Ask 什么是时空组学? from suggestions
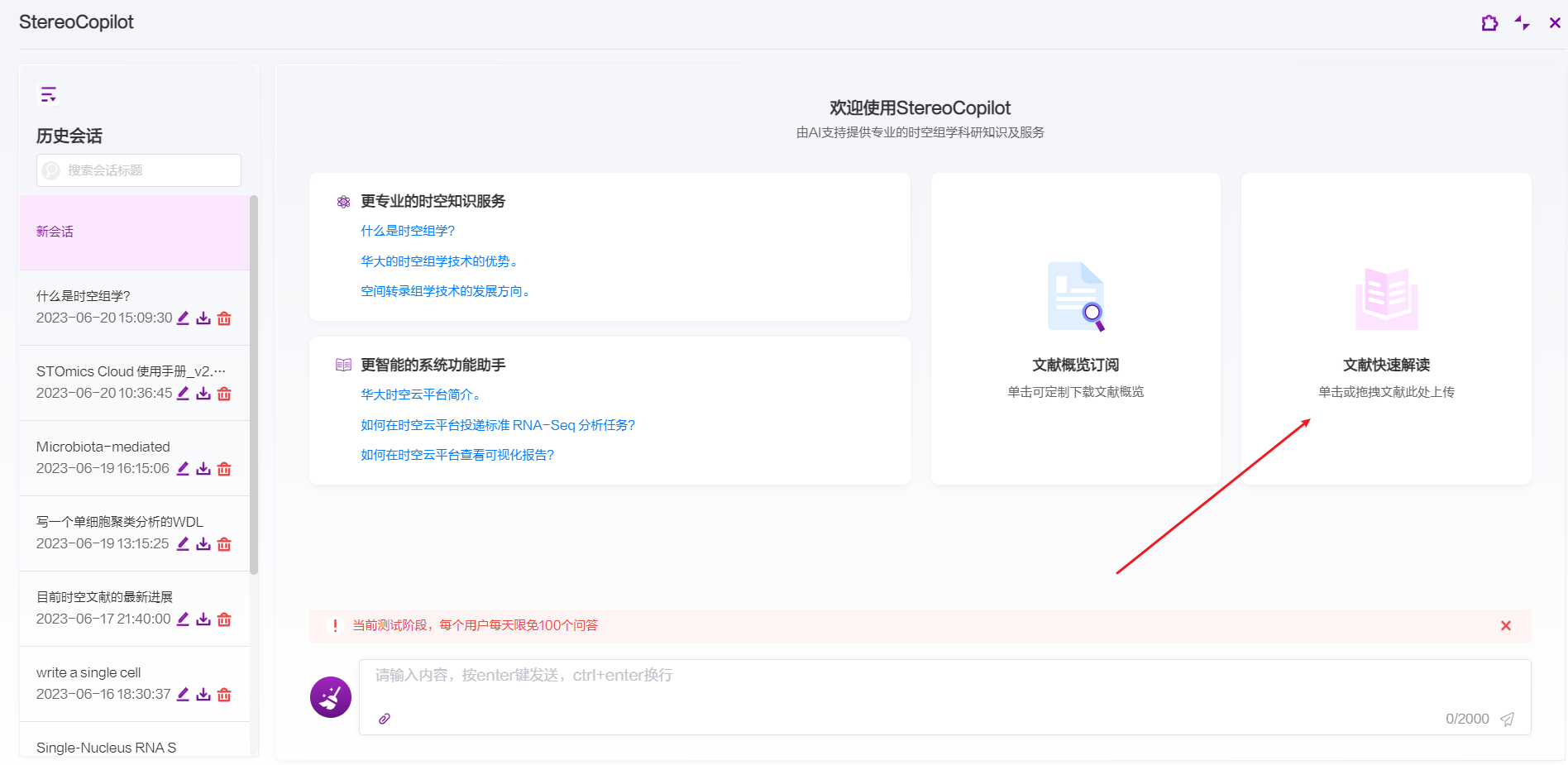The height and width of the screenshot is (765, 1568). tap(408, 231)
